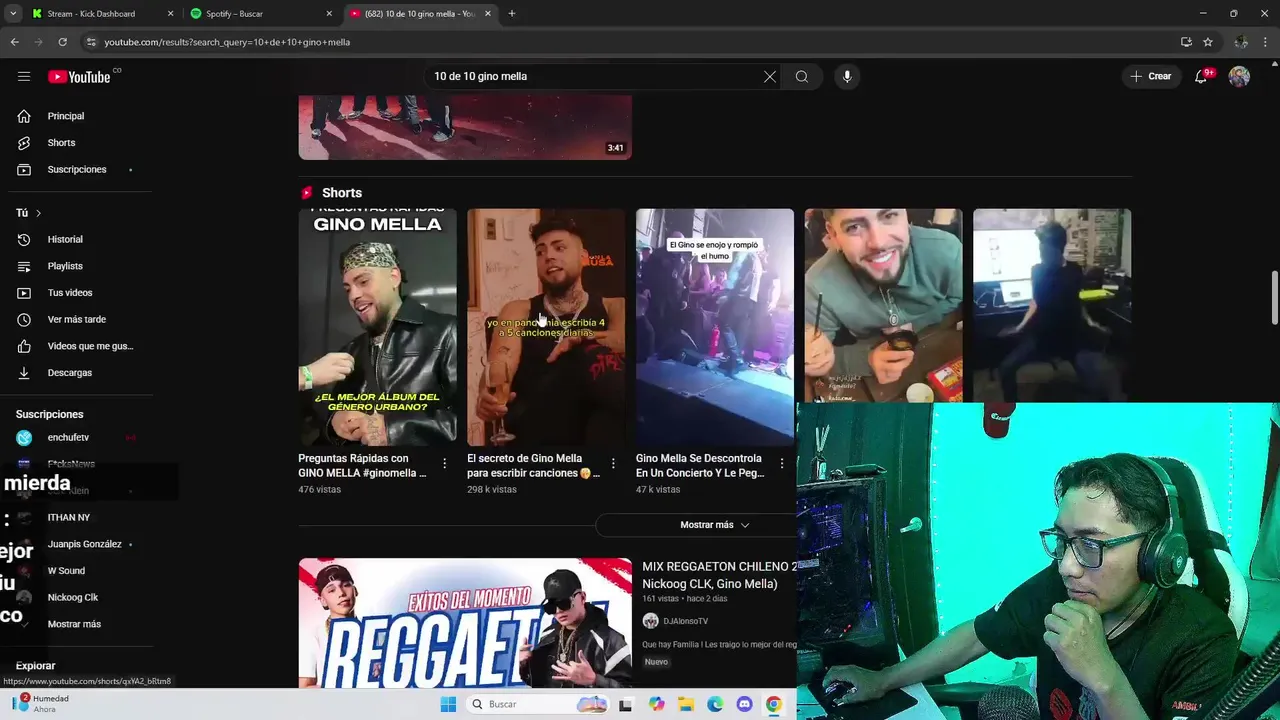Open MIX REGGAETON CHILENO video title

719,575
